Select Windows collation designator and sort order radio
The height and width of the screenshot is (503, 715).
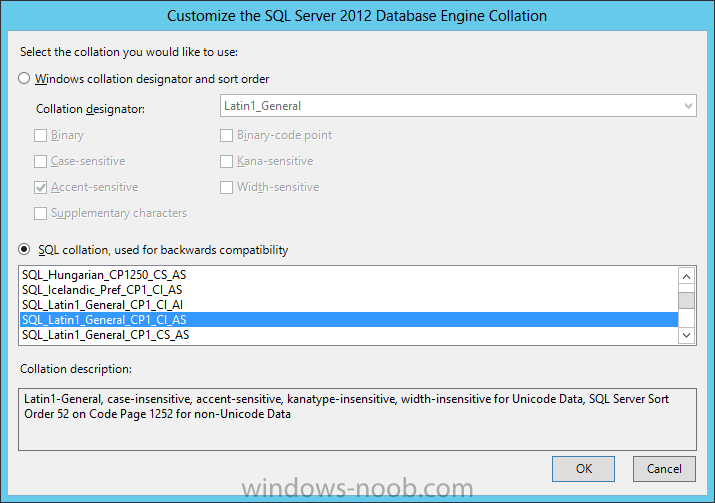tap(24, 78)
